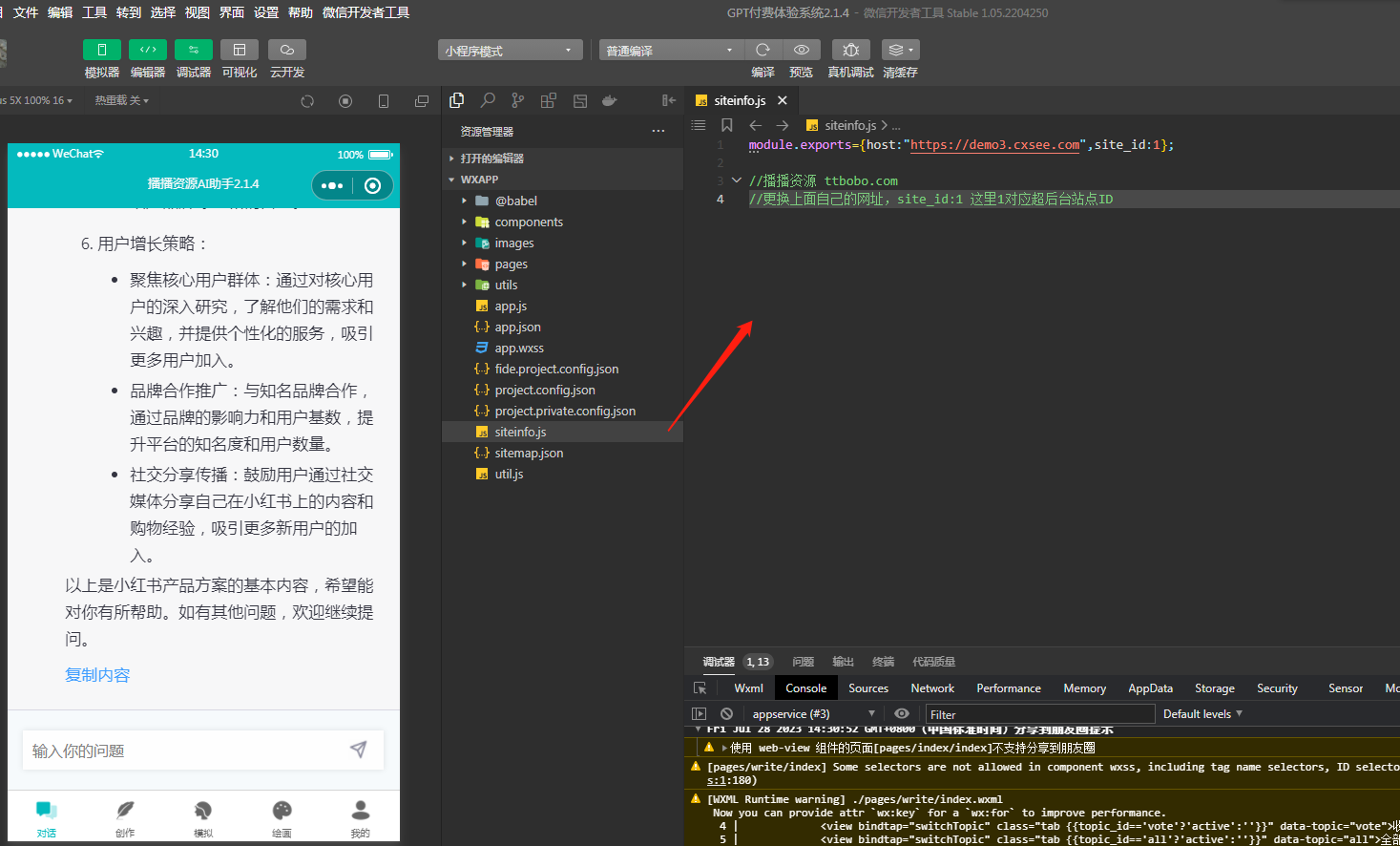Open the 小程序模式 mode dropdown
The height and width of the screenshot is (846, 1400).
tap(511, 51)
